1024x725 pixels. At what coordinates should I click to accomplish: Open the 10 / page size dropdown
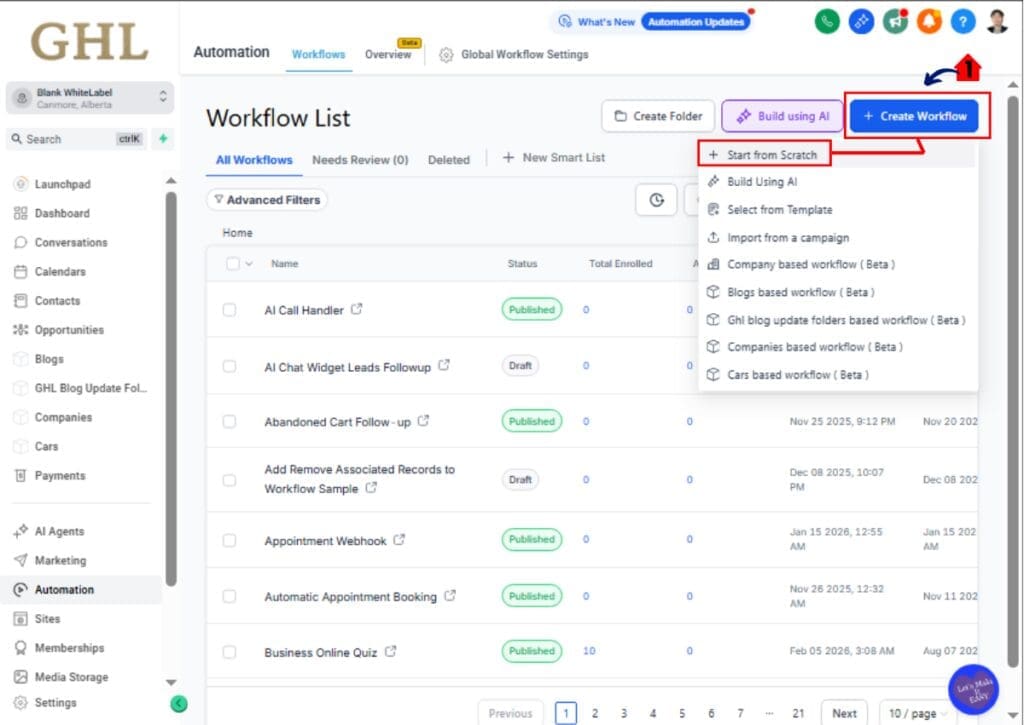click(x=918, y=713)
